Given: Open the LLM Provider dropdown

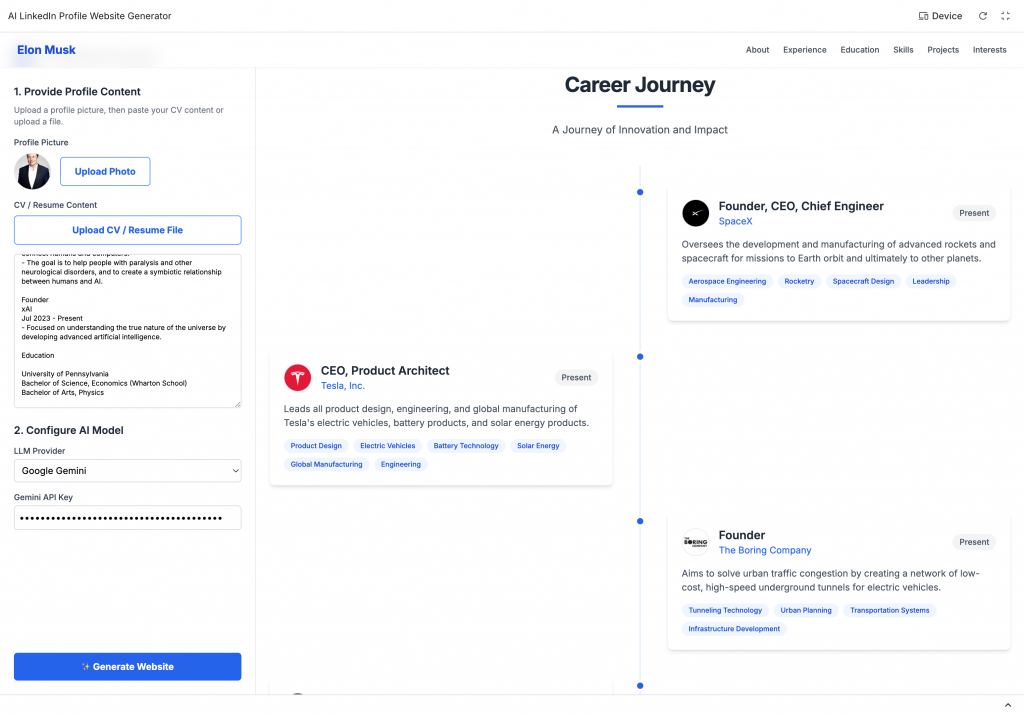Looking at the screenshot, I should pos(127,471).
